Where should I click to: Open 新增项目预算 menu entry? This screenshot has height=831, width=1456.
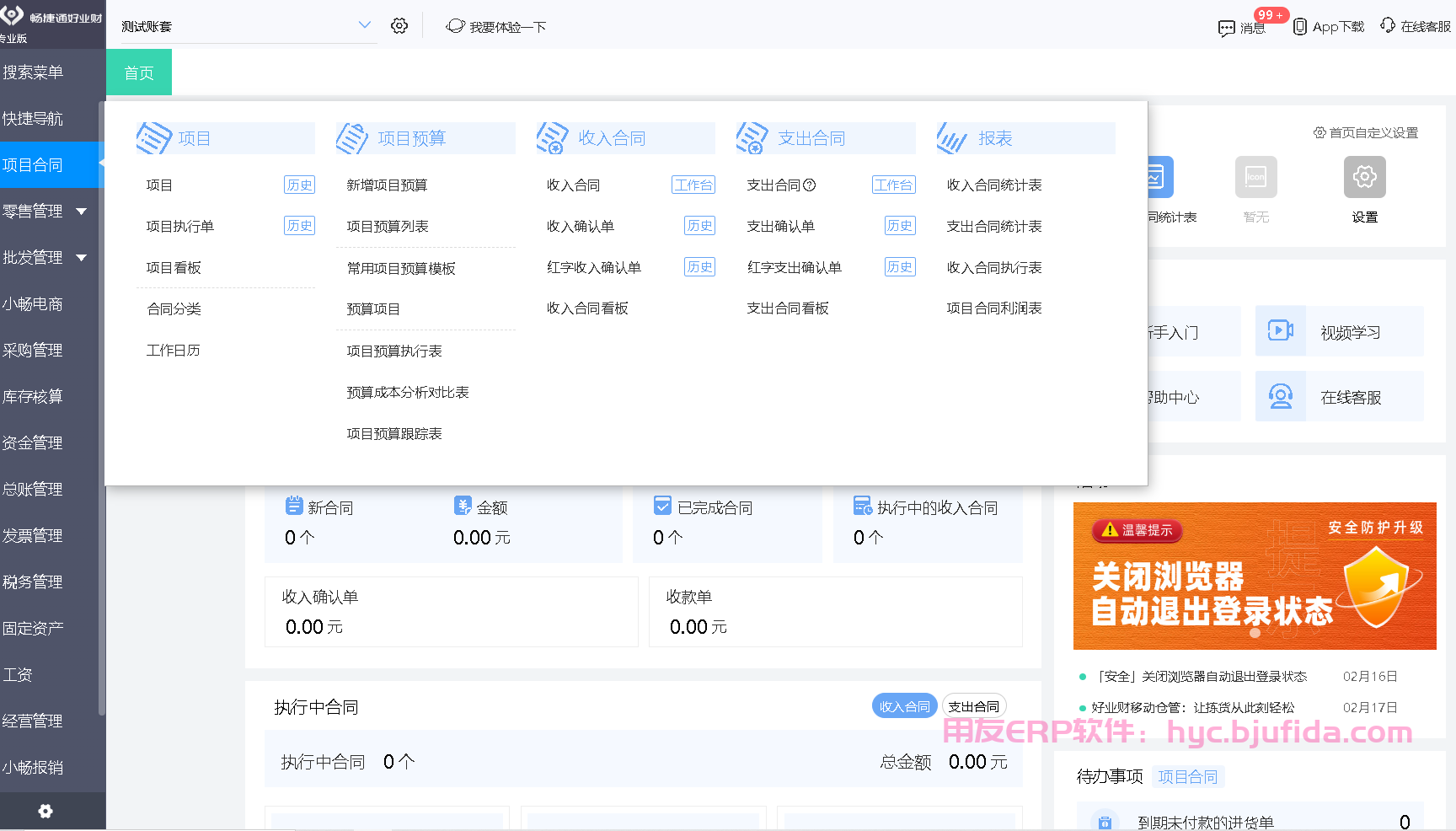click(387, 185)
